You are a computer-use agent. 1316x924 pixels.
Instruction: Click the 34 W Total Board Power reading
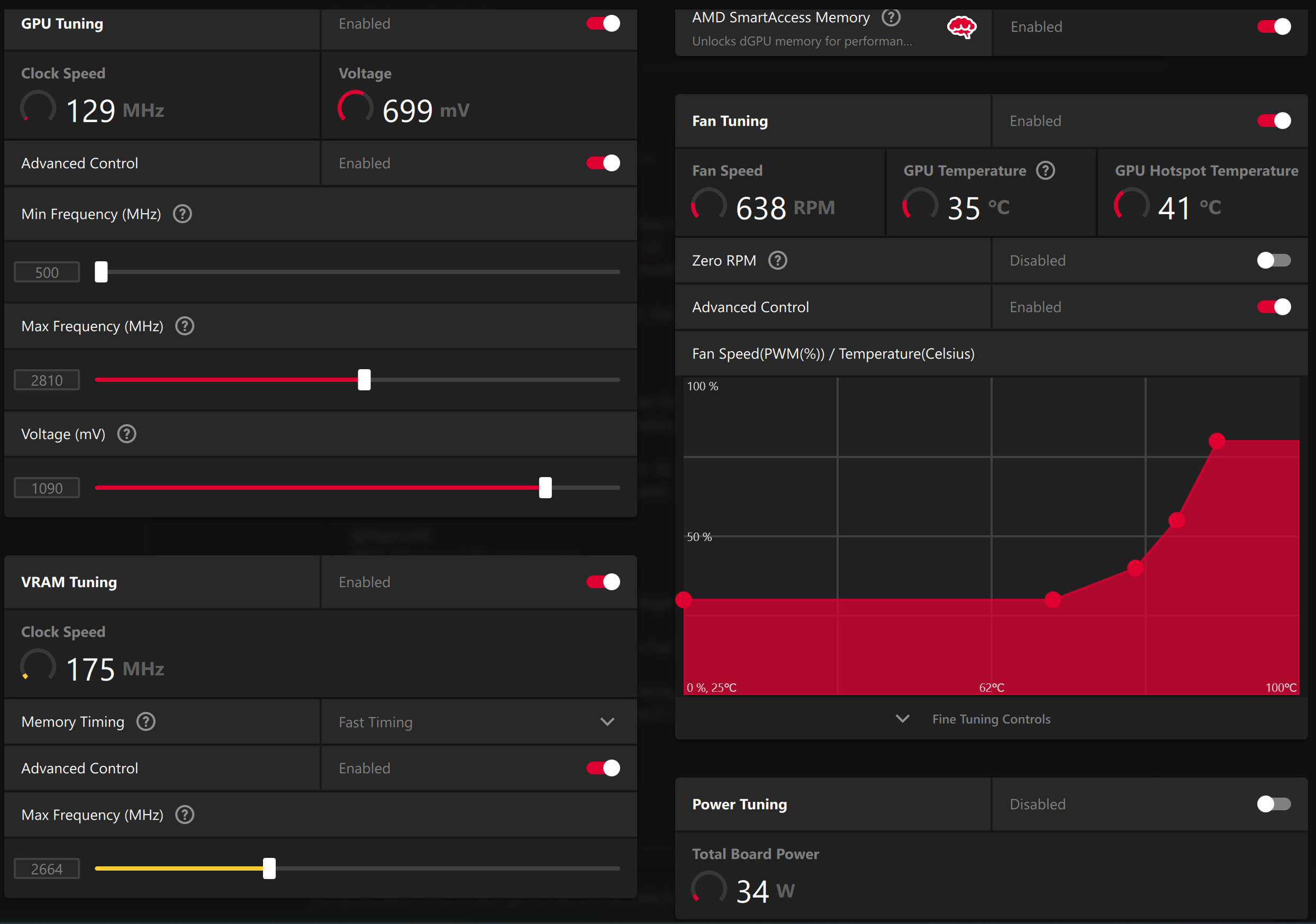click(765, 891)
